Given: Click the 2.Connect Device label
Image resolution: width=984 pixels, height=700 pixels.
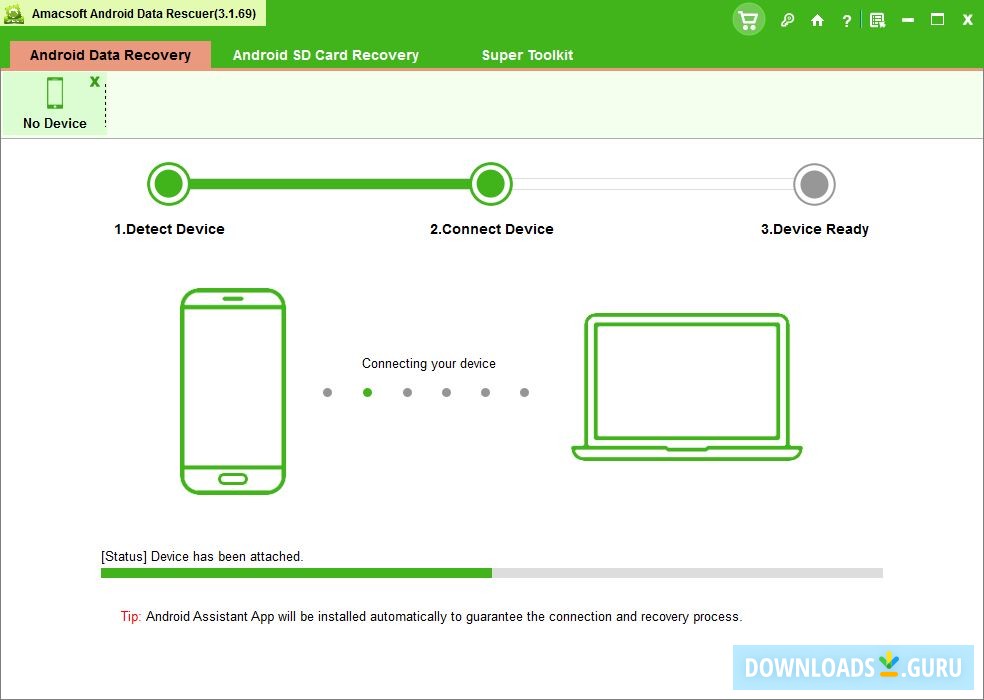Looking at the screenshot, I should (x=491, y=229).
